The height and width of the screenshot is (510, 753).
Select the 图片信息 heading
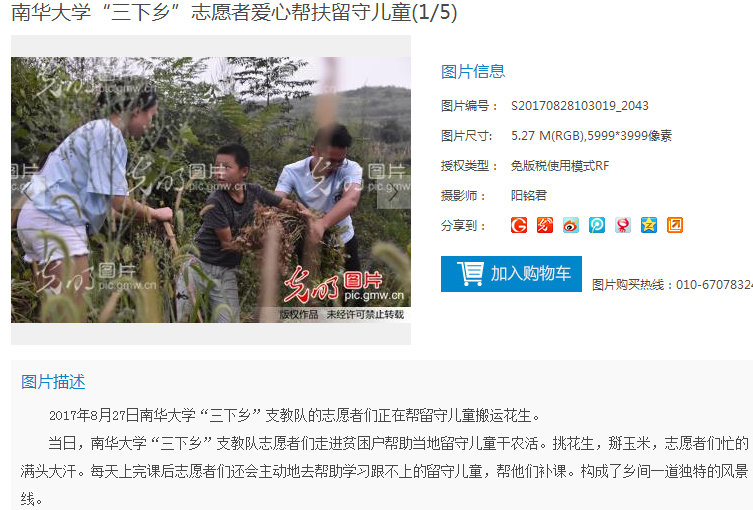point(473,72)
